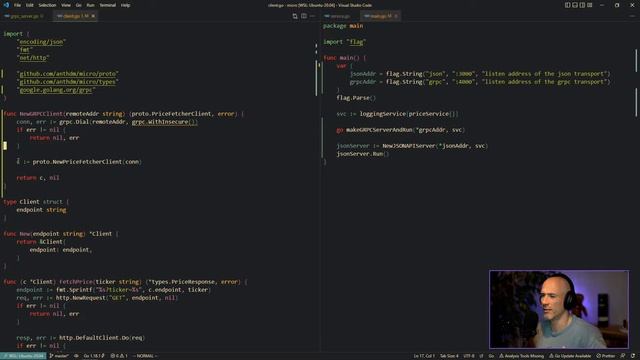This screenshot has height=360, width=640.
Task: Open more actions for right editor group
Action: 632,16
